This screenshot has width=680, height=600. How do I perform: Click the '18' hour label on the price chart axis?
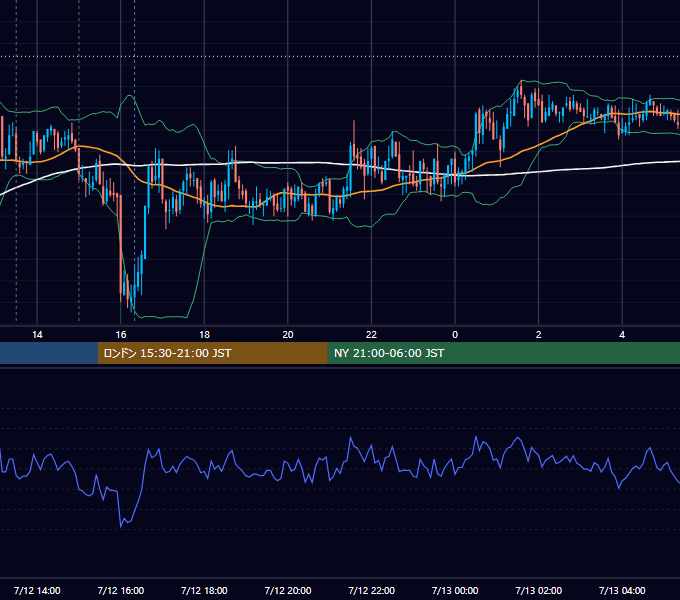204,335
